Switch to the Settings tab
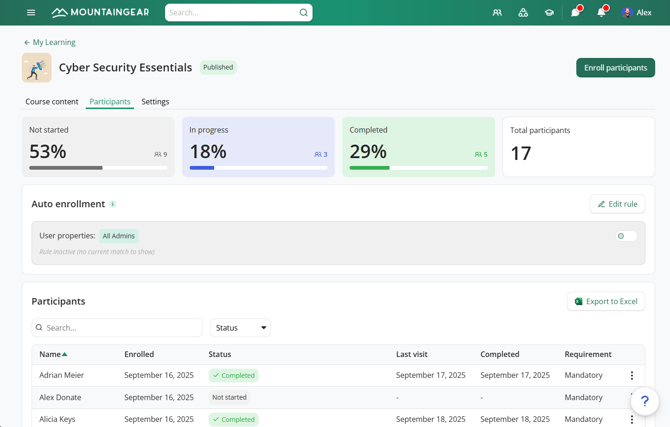This screenshot has height=427, width=670. tap(155, 102)
